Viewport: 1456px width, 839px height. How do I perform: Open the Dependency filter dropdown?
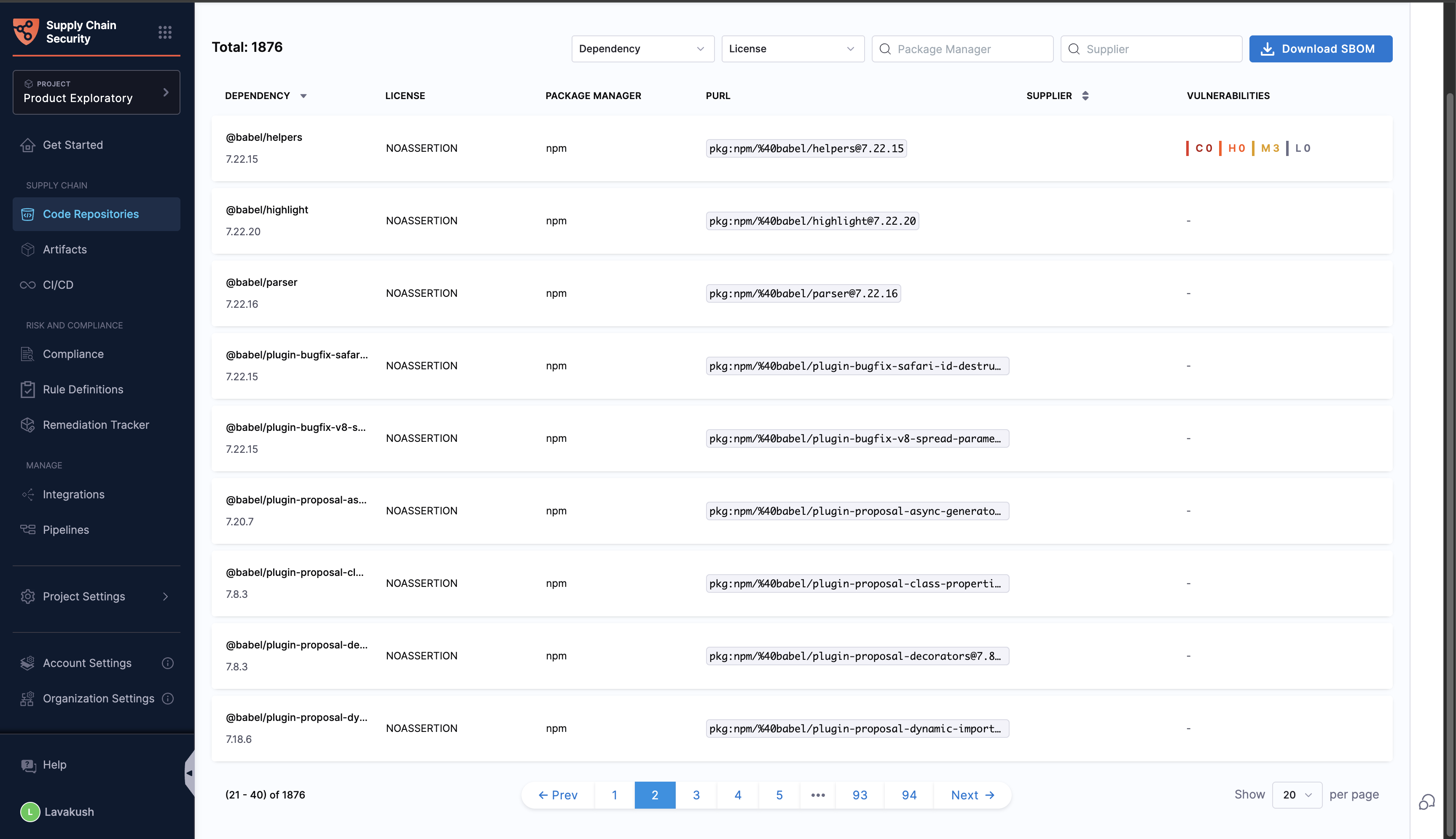coord(642,49)
